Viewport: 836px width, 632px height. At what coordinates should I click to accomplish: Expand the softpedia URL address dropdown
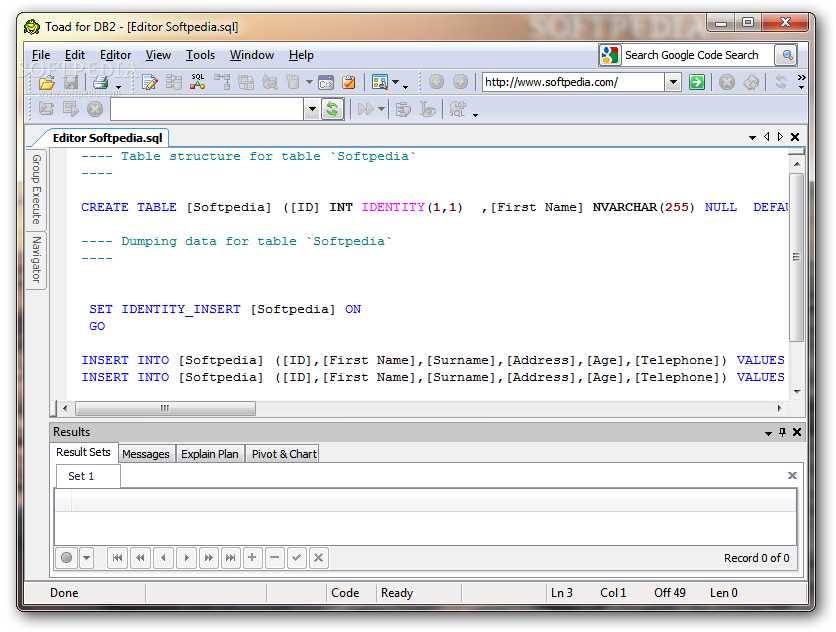coord(673,82)
